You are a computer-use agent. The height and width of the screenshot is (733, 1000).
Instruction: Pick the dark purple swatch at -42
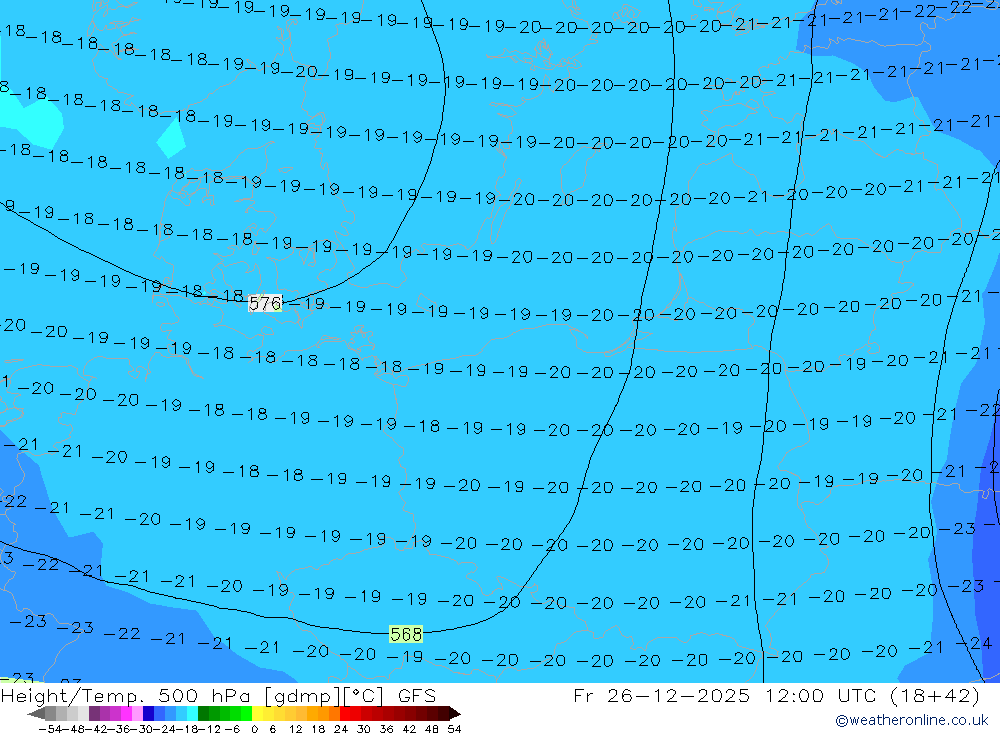coord(94,714)
